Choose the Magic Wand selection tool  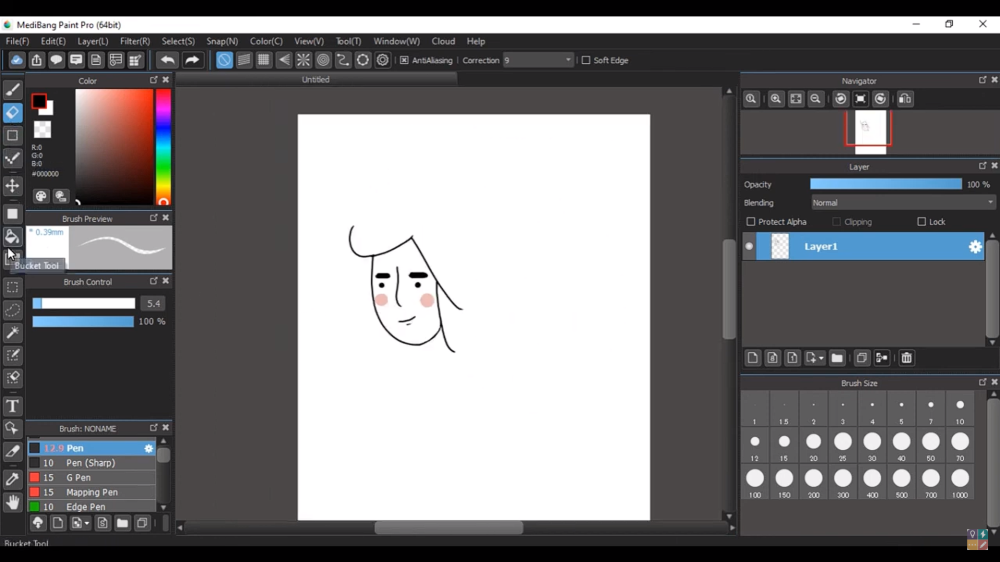coord(13,333)
